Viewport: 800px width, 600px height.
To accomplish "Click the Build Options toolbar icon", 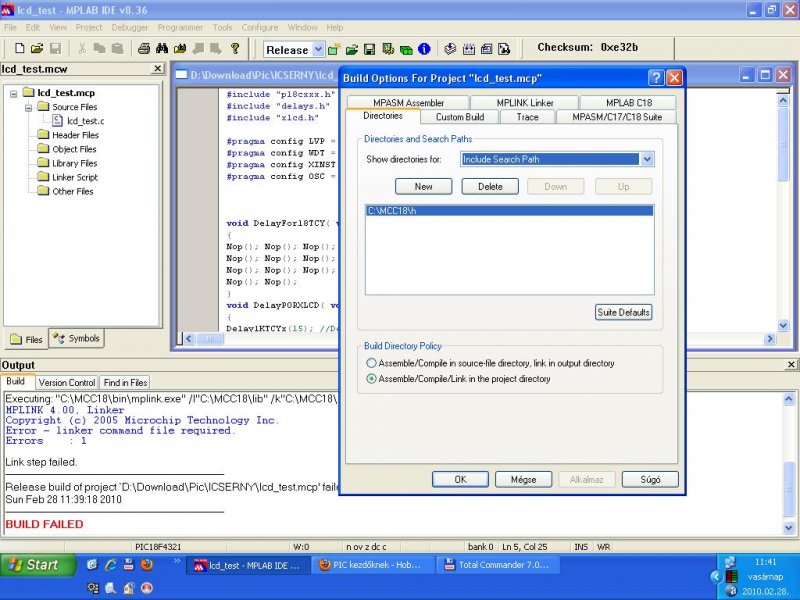I will [x=388, y=49].
